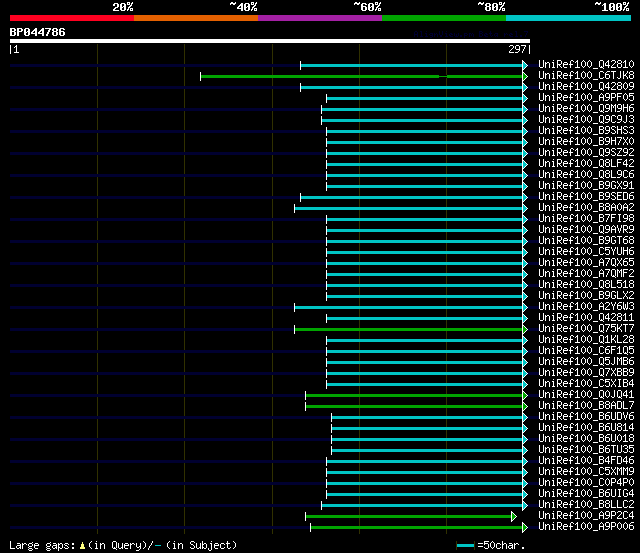The image size is (640, 553).
Task: Click the UniRef100_B4FD46 label
Action: (x=586, y=461)
